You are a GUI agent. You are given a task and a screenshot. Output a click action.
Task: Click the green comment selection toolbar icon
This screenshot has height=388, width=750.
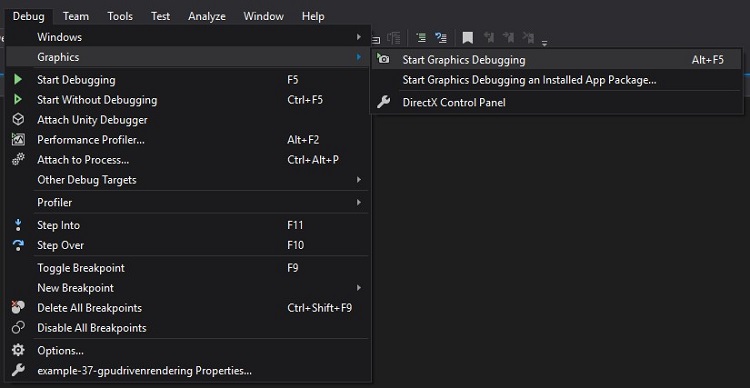coord(421,38)
